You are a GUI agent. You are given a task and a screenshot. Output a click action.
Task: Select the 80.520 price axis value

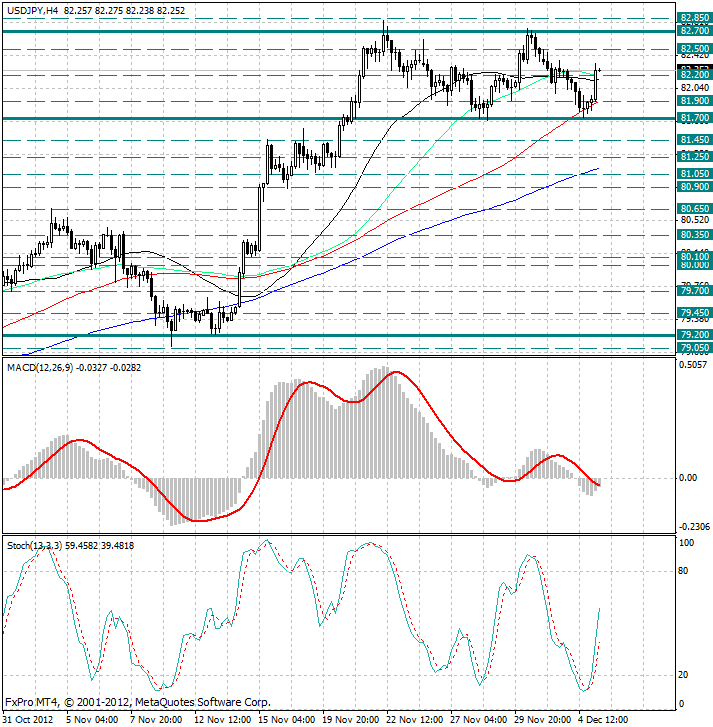[694, 220]
